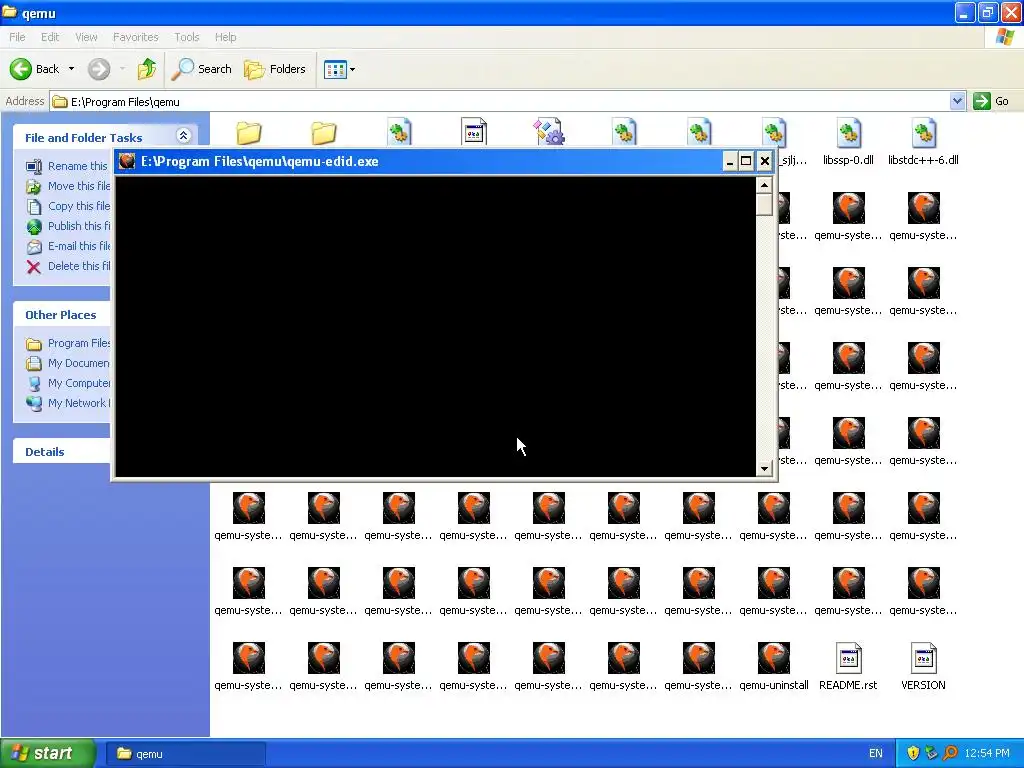The image size is (1024, 768).
Task: Minimize the qemu-edid console window
Action: (729, 161)
